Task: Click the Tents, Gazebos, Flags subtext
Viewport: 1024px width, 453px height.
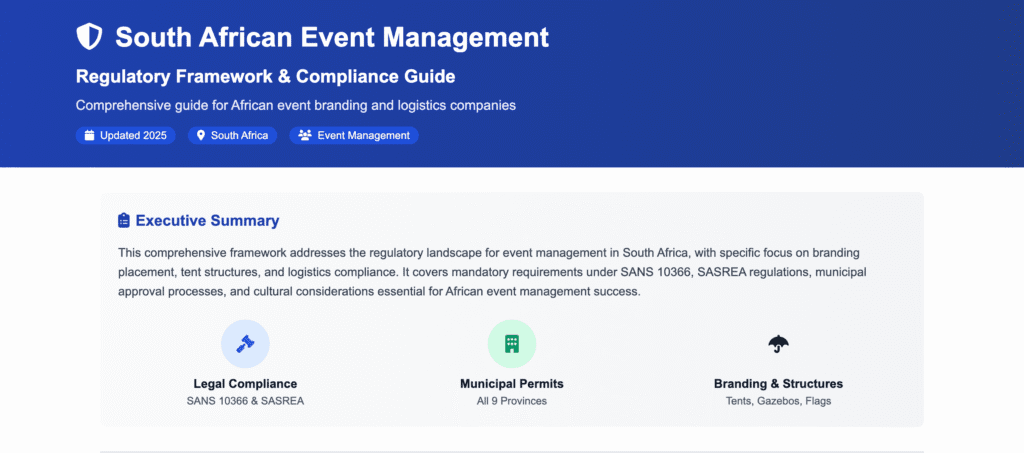Action: 778,401
